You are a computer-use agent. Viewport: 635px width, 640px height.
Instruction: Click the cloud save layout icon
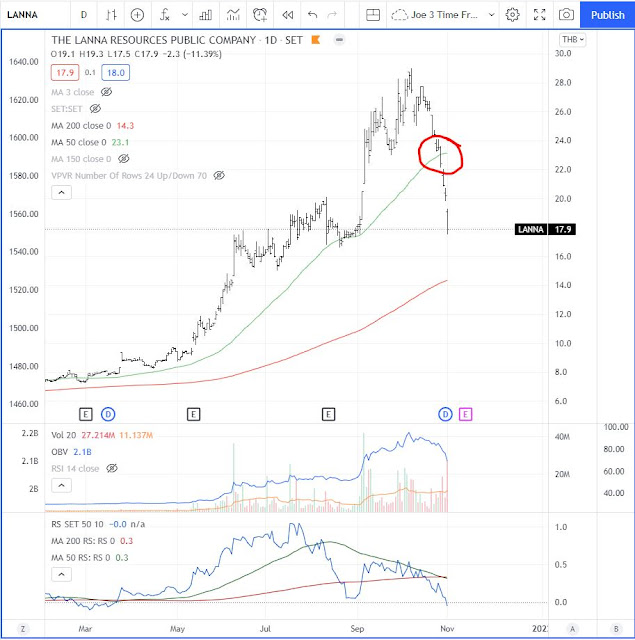(x=399, y=15)
